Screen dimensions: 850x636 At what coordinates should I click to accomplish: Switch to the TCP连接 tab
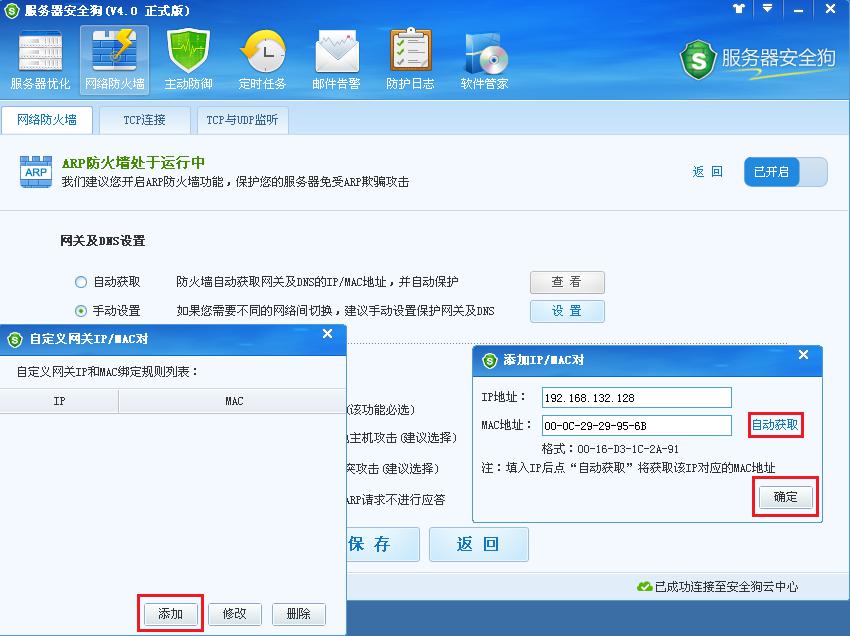[143, 119]
